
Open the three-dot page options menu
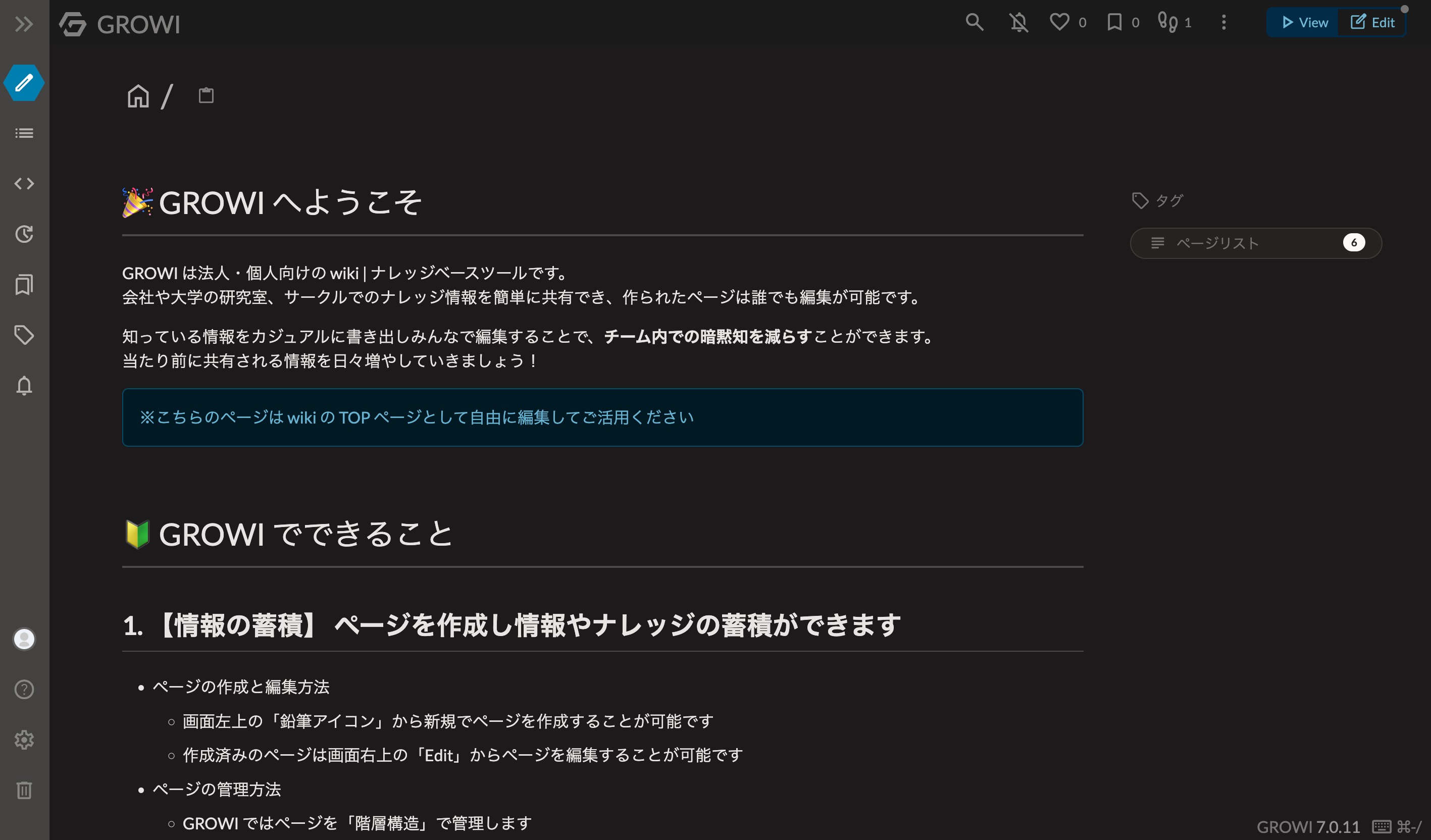click(1224, 23)
